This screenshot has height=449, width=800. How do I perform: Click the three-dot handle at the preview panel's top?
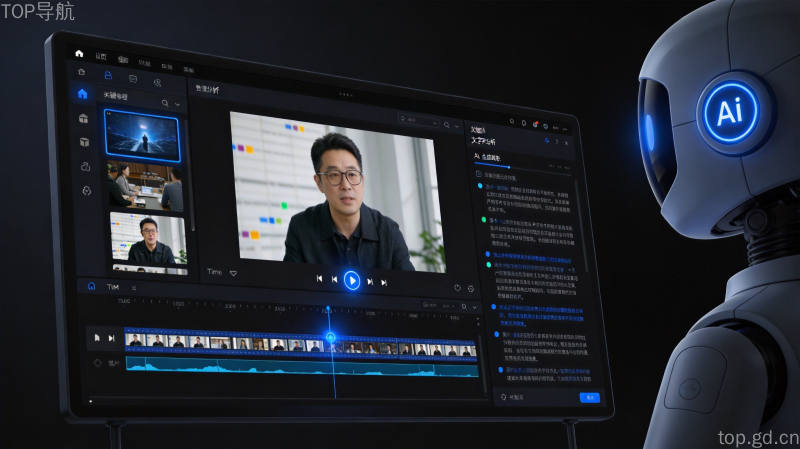tap(346, 94)
